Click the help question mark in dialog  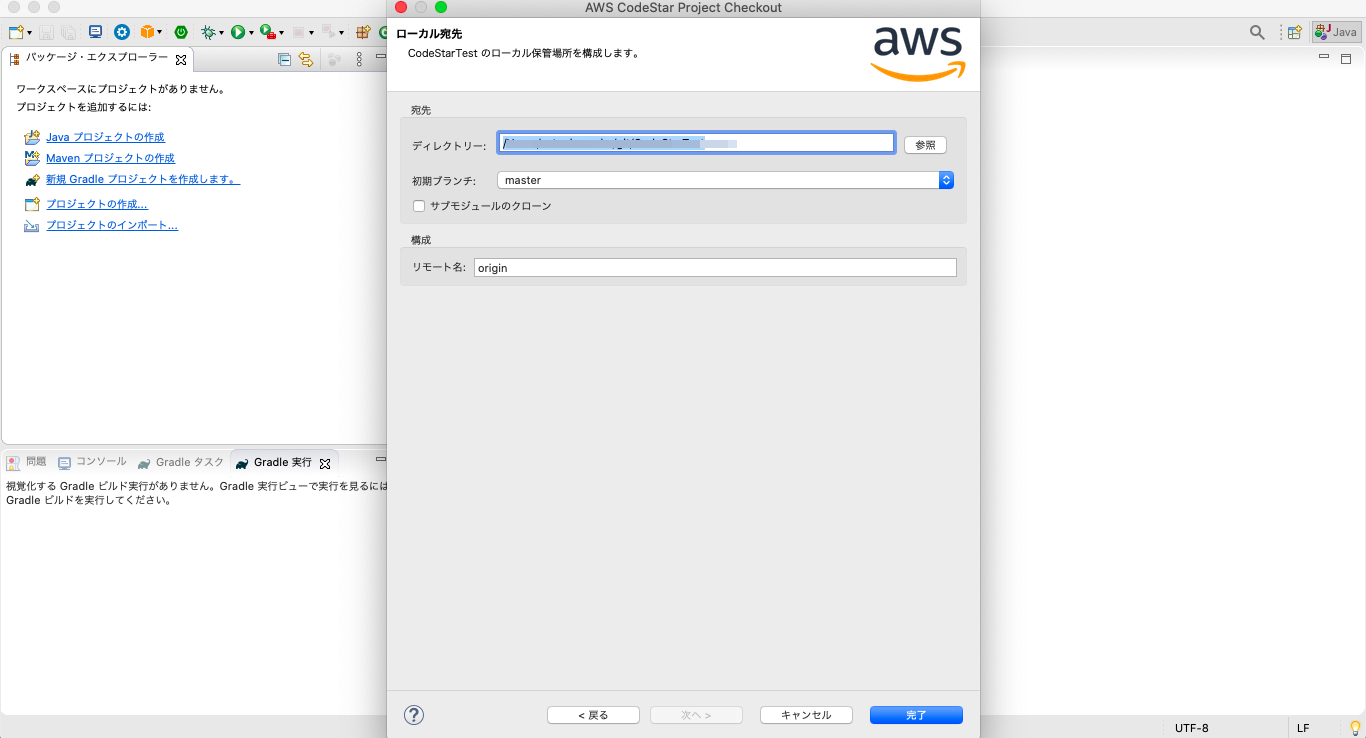pyautogui.click(x=414, y=715)
